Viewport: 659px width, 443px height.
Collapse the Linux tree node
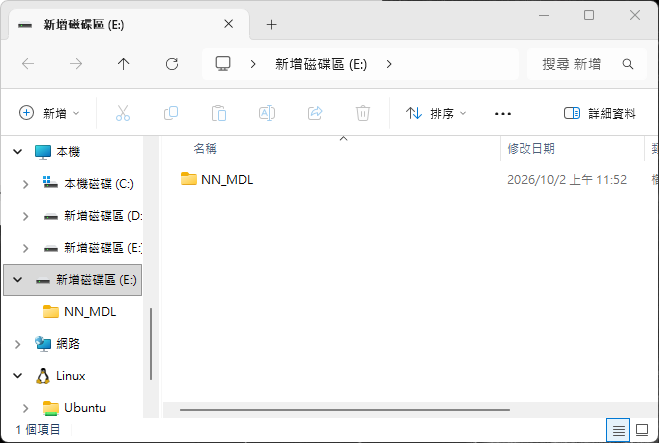pyautogui.click(x=18, y=376)
